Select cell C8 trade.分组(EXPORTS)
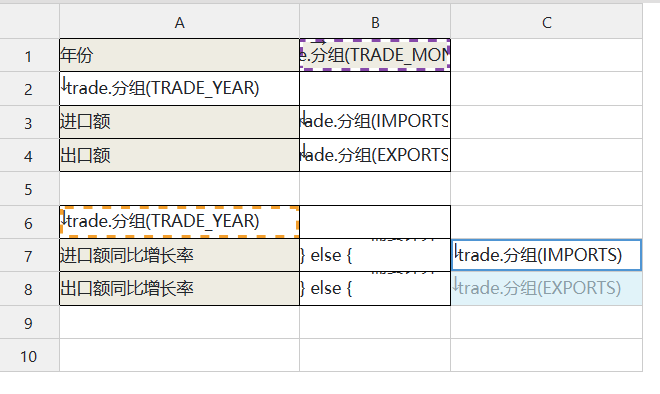660x394 pixels. [546, 289]
